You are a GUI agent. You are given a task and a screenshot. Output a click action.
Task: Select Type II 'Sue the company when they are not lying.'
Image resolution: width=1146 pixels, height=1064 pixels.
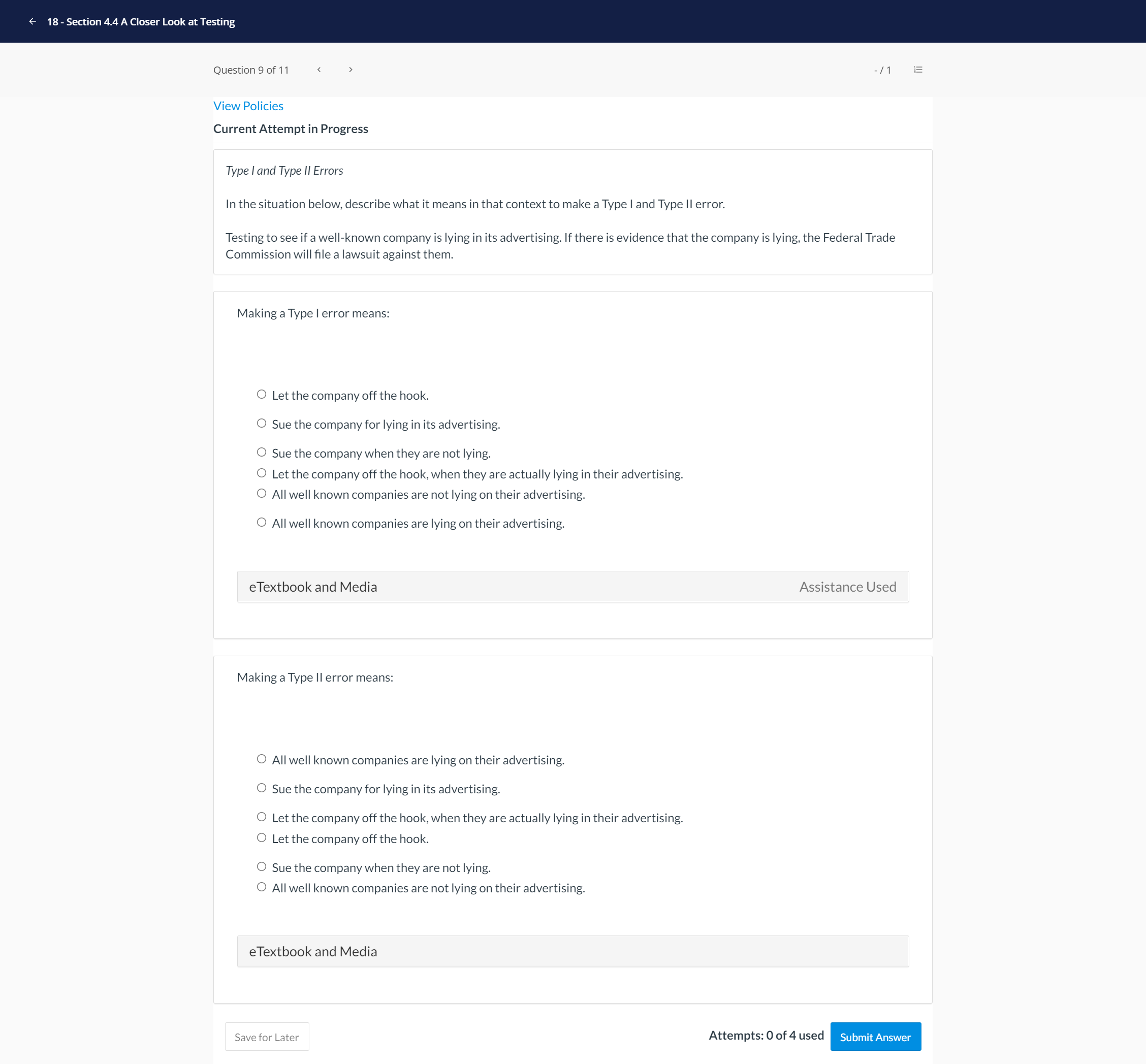[262, 866]
